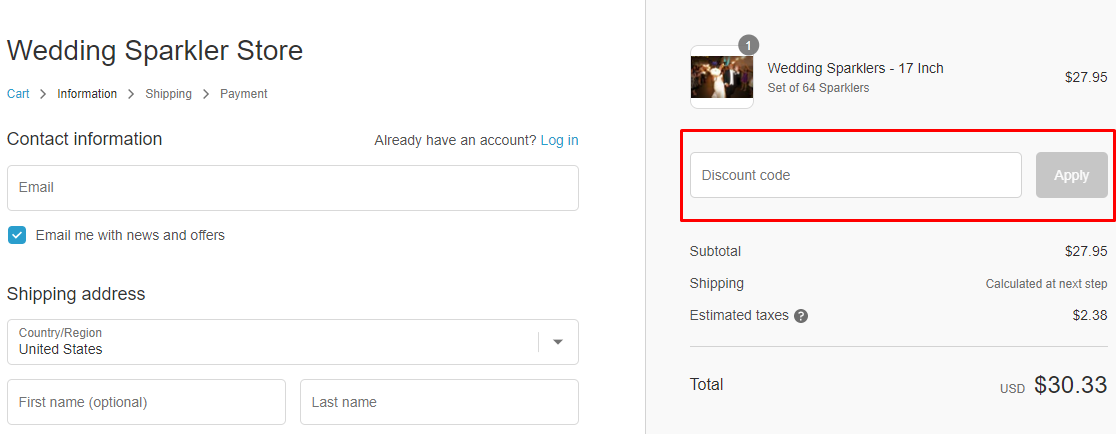Screen dimensions: 1116x434
Task: Click the quantity badge on product thumbnail
Action: click(749, 46)
